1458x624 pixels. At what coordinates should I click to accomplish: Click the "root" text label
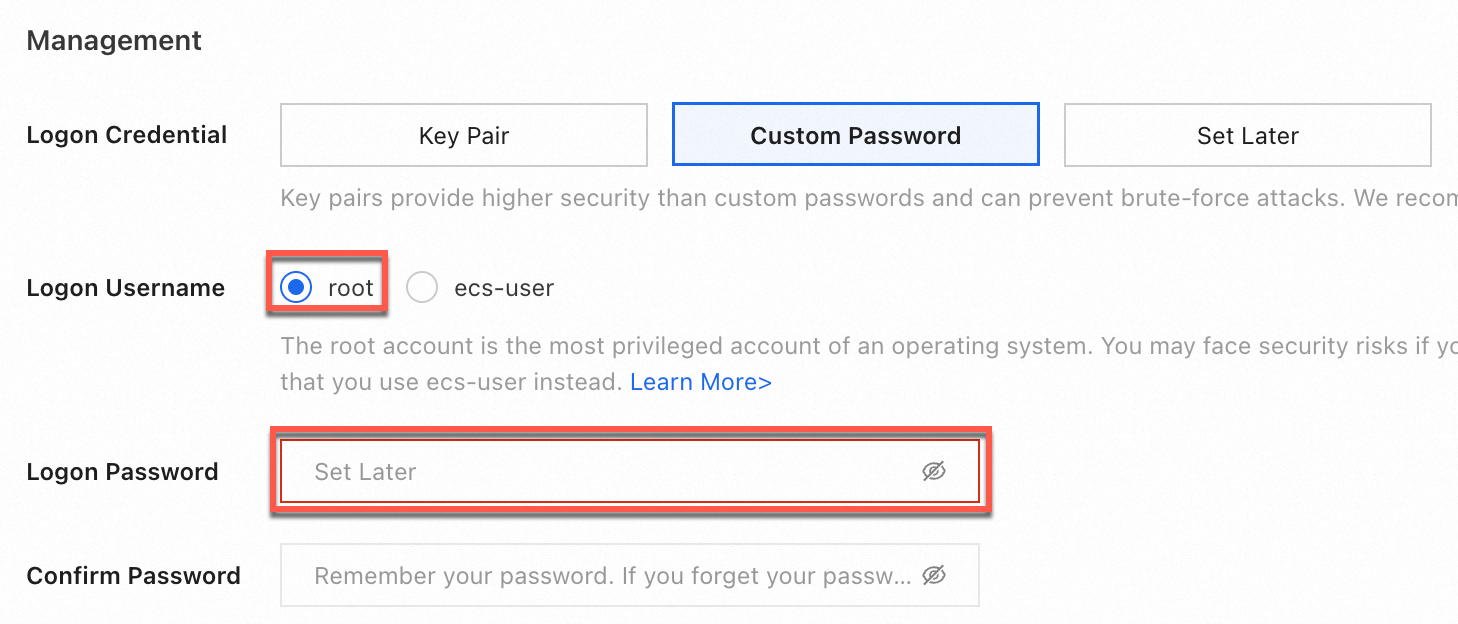(x=350, y=288)
